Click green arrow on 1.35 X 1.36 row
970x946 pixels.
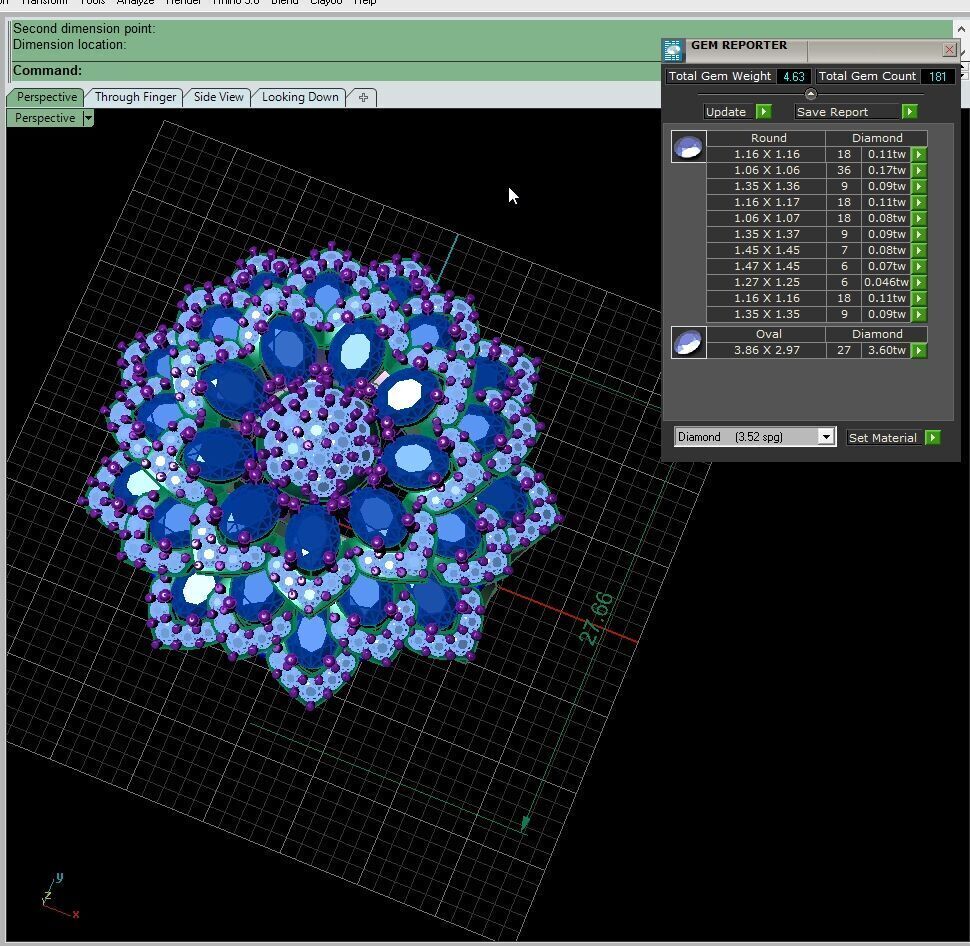[x=919, y=186]
